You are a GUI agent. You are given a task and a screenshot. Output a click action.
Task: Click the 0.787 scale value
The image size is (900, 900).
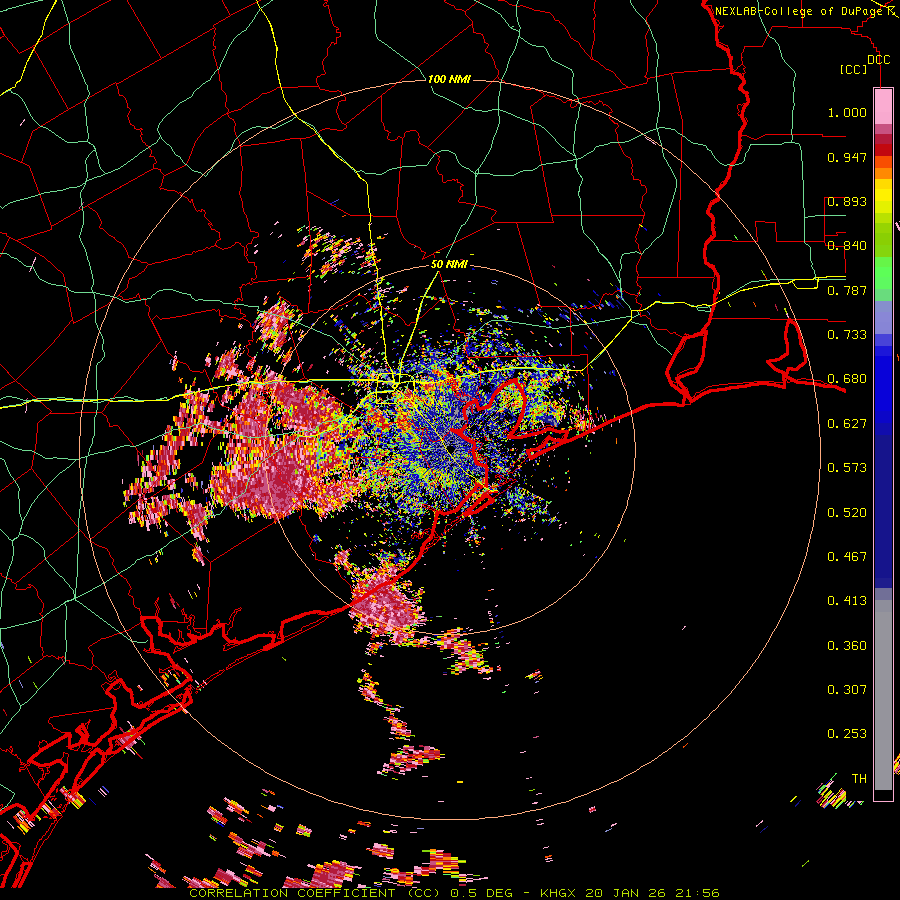(847, 290)
